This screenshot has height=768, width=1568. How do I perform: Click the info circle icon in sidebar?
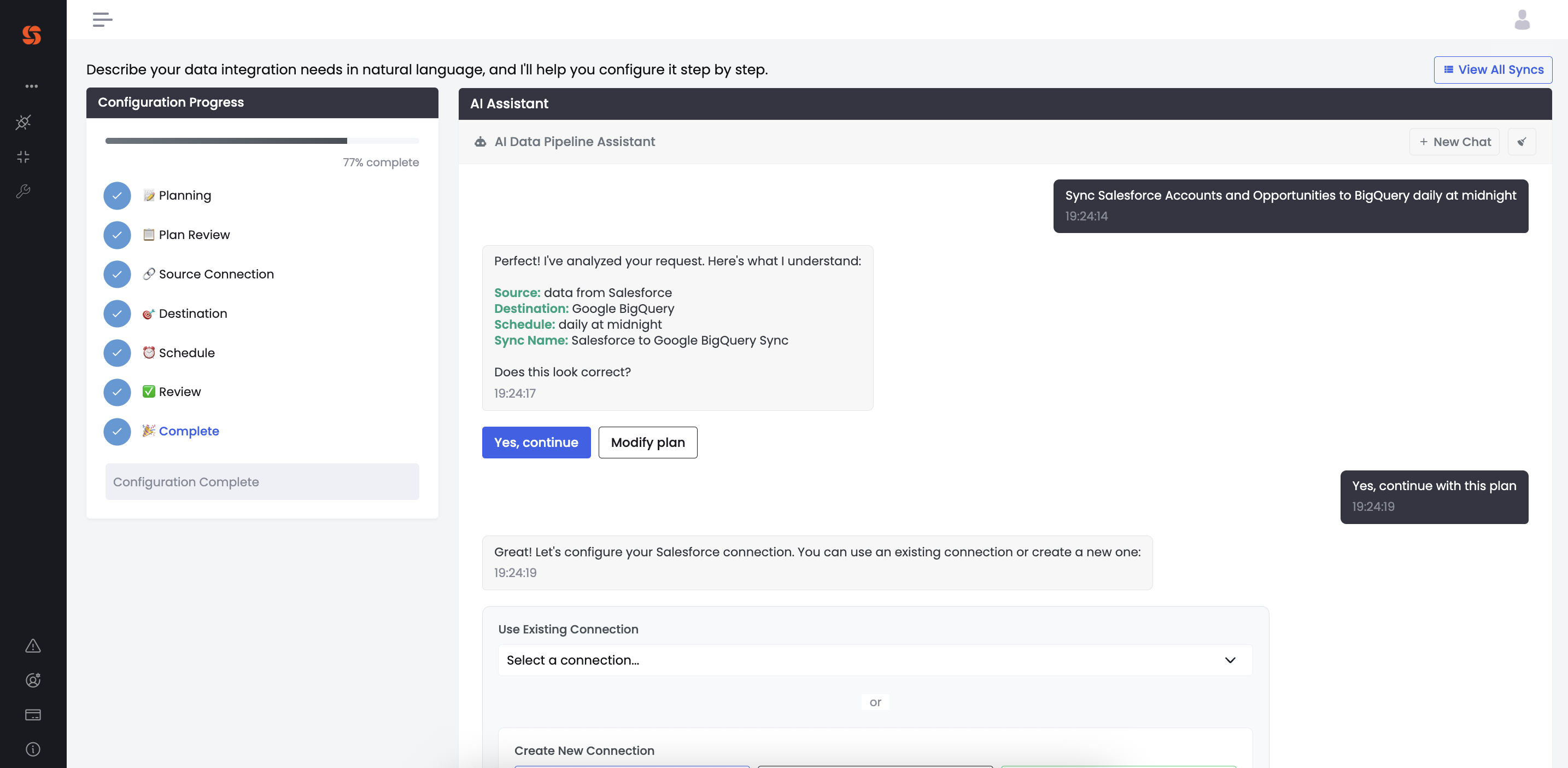33,749
